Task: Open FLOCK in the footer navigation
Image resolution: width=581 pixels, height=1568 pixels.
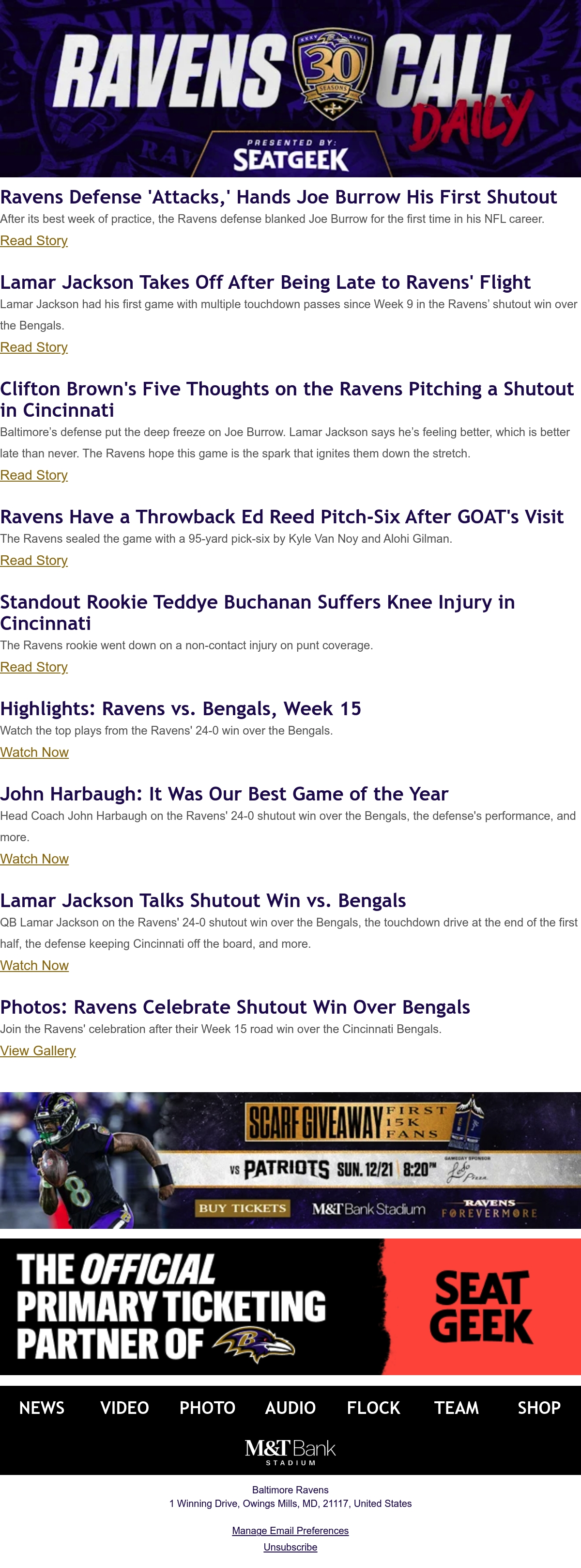Action: (x=374, y=1407)
